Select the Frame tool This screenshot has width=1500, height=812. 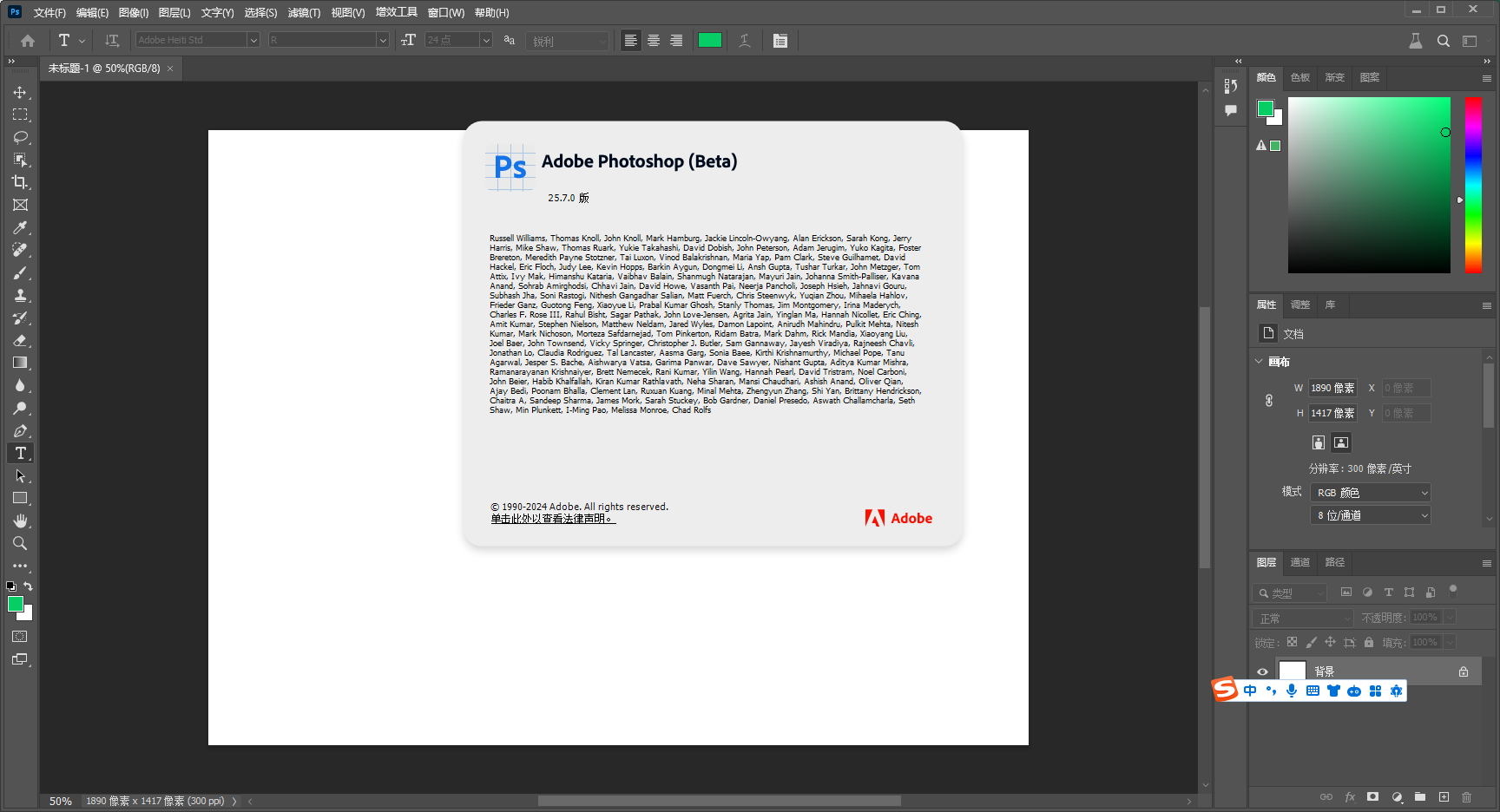tap(20, 205)
